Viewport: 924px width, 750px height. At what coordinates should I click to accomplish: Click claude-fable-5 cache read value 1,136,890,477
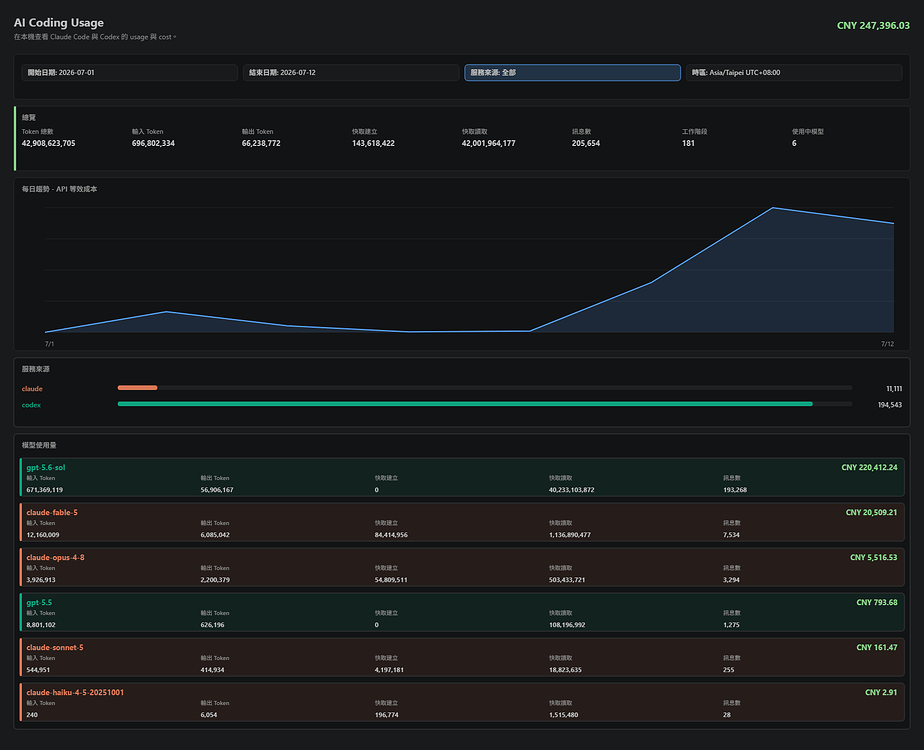tap(570, 535)
